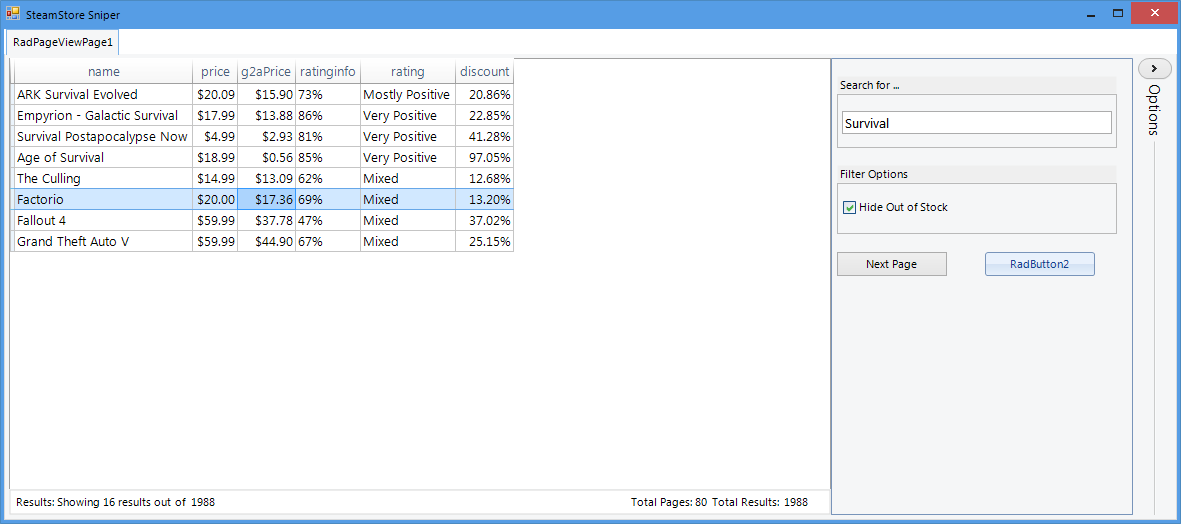Click the Mostly Positive rating cell
The height and width of the screenshot is (524, 1181).
(x=408, y=94)
